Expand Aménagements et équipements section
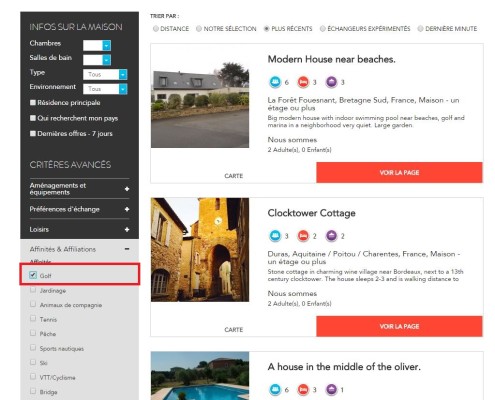 pyautogui.click(x=79, y=189)
